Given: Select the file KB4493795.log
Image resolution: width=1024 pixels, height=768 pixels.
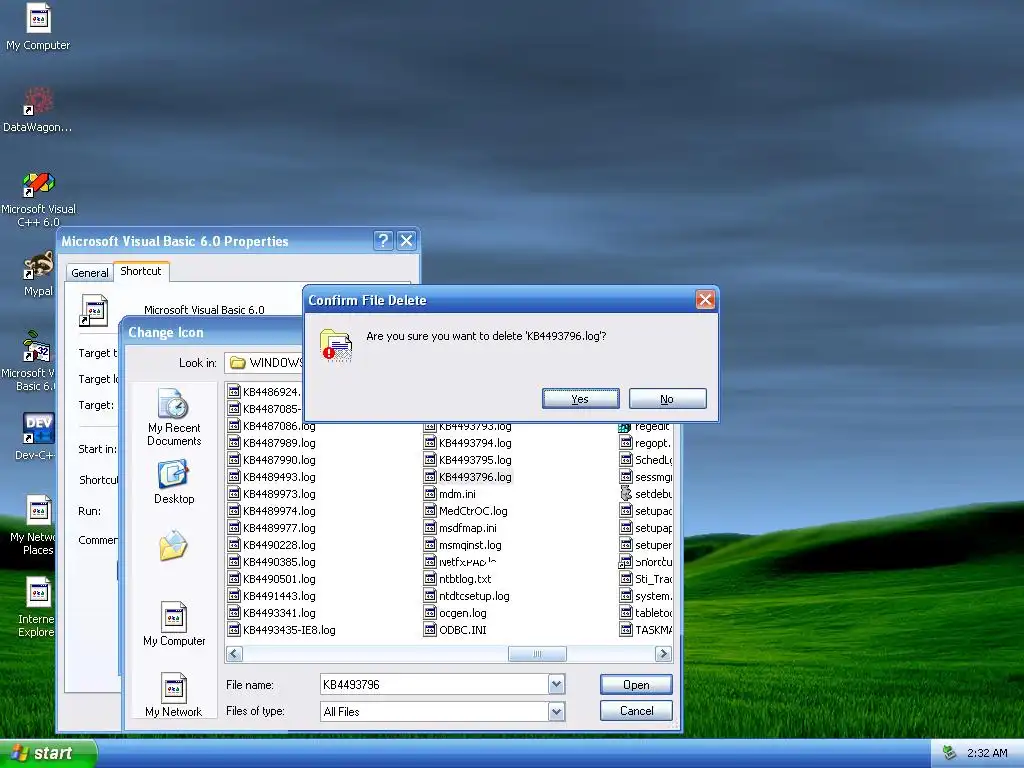Looking at the screenshot, I should pyautogui.click(x=468, y=460).
